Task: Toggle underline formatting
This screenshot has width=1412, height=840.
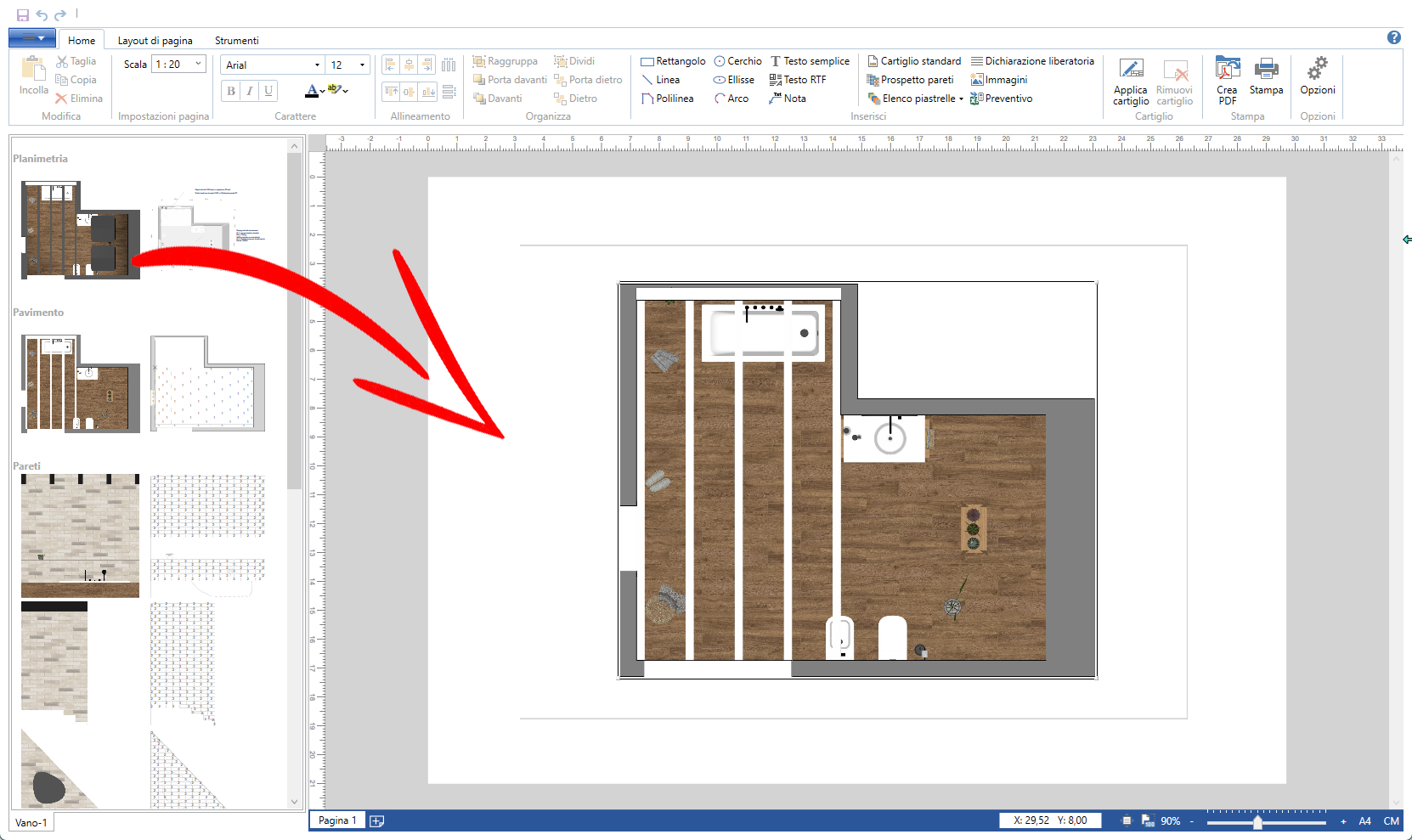Action: [268, 91]
